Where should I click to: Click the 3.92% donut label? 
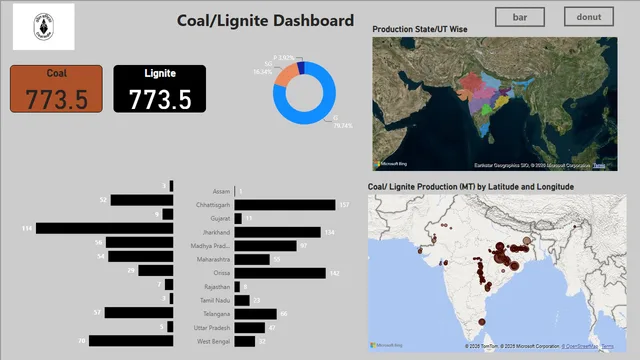pos(287,58)
